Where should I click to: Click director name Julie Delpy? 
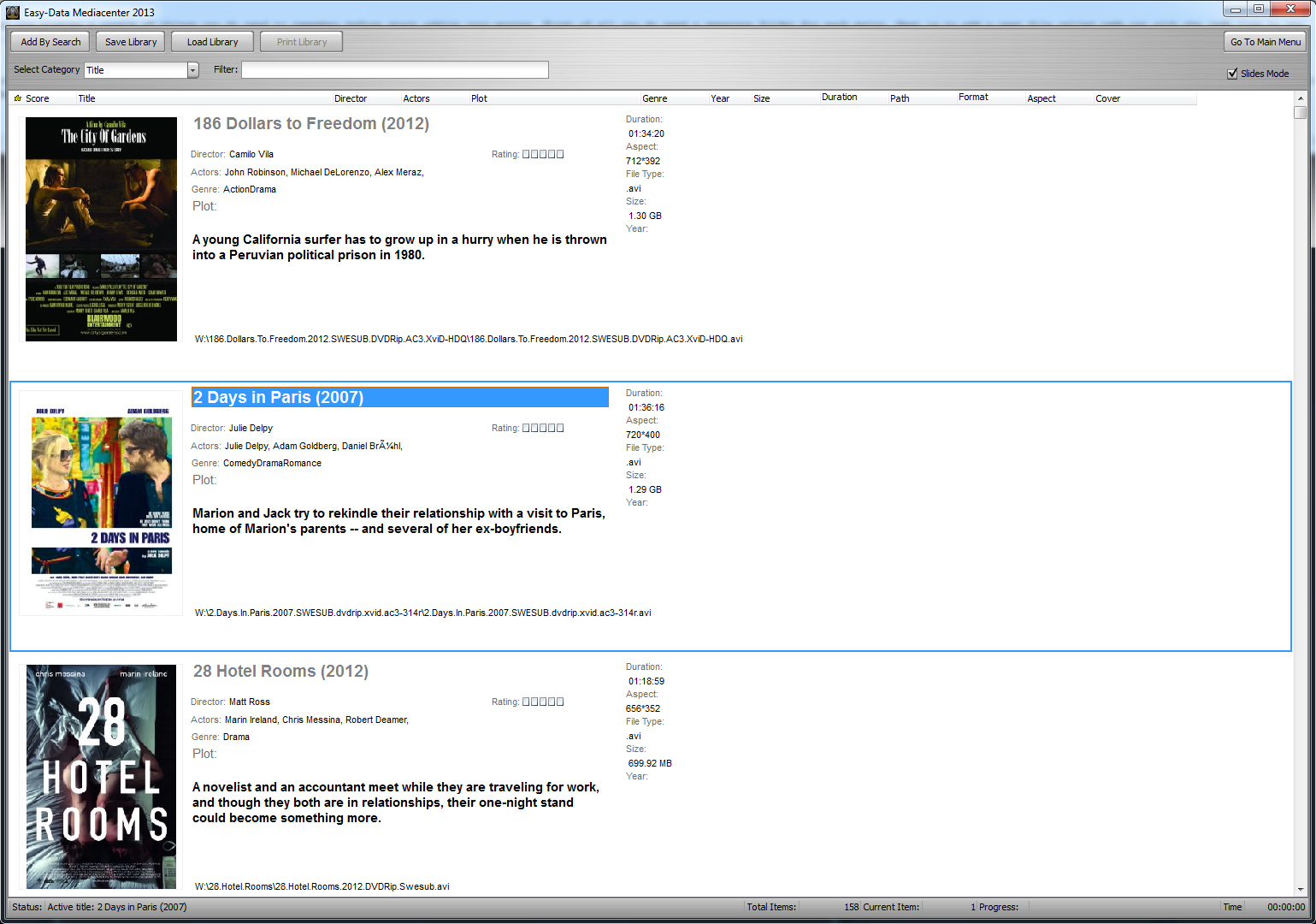pos(251,428)
